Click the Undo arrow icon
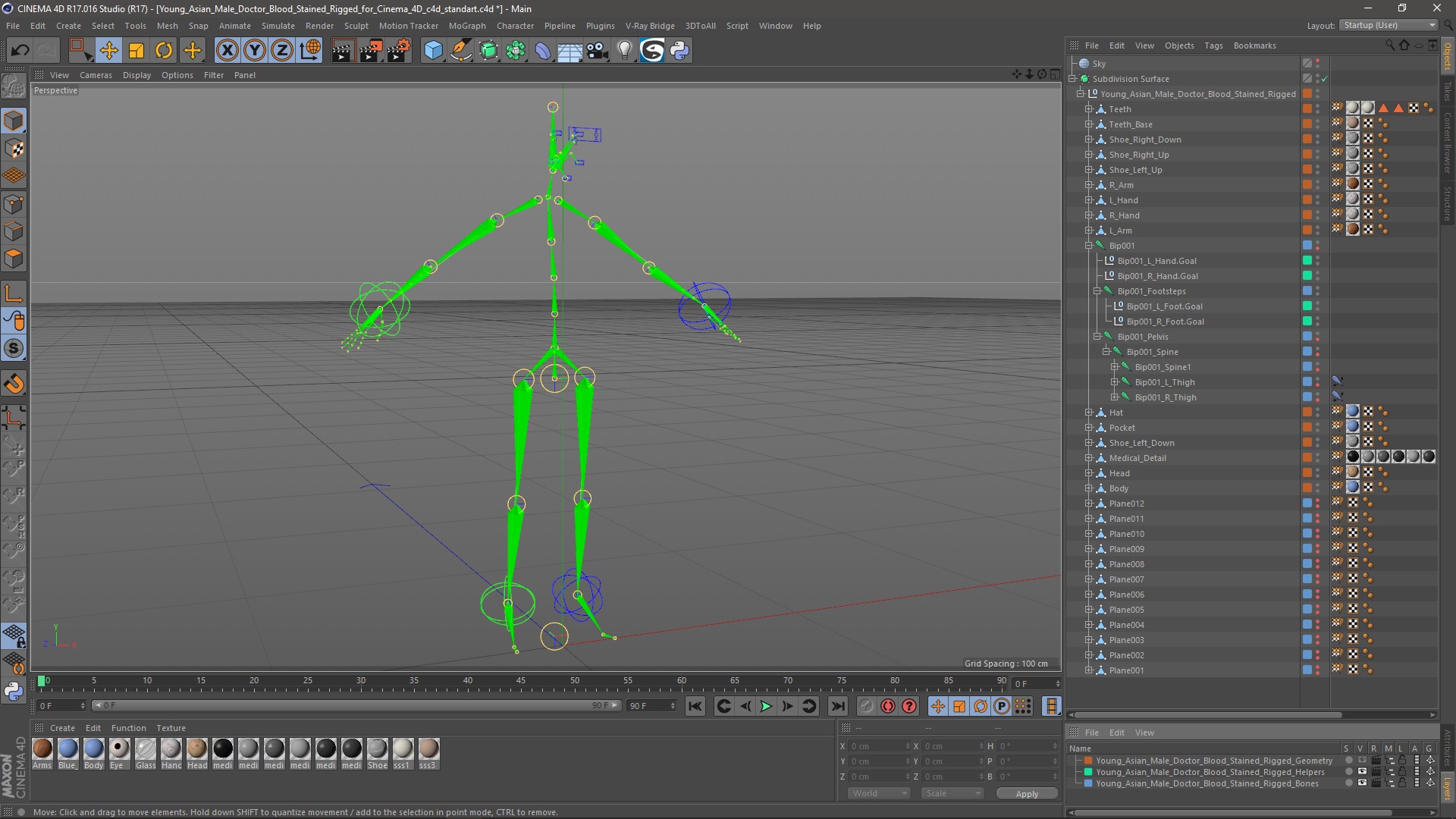 click(x=20, y=51)
